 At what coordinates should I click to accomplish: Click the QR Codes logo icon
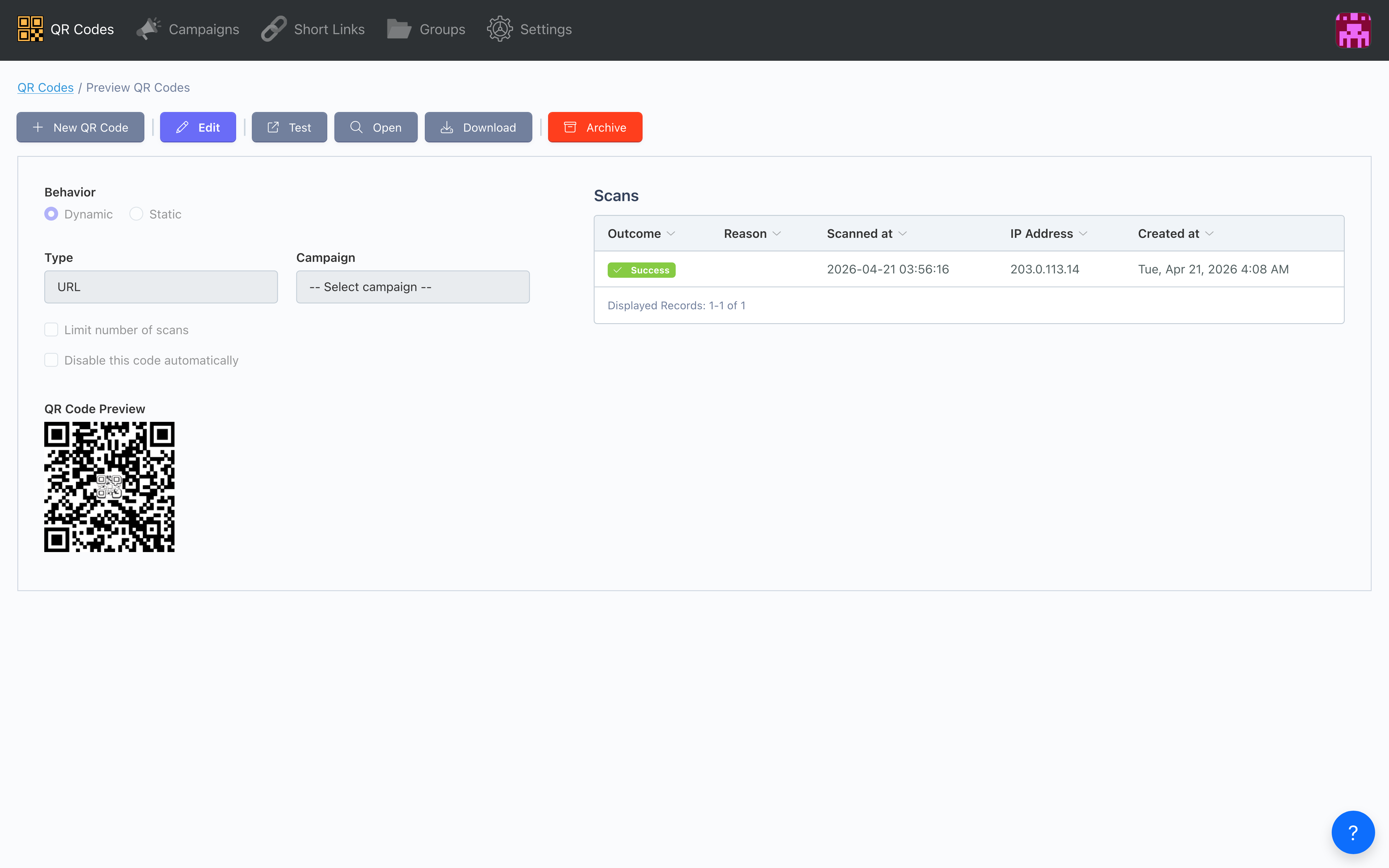pyautogui.click(x=30, y=29)
